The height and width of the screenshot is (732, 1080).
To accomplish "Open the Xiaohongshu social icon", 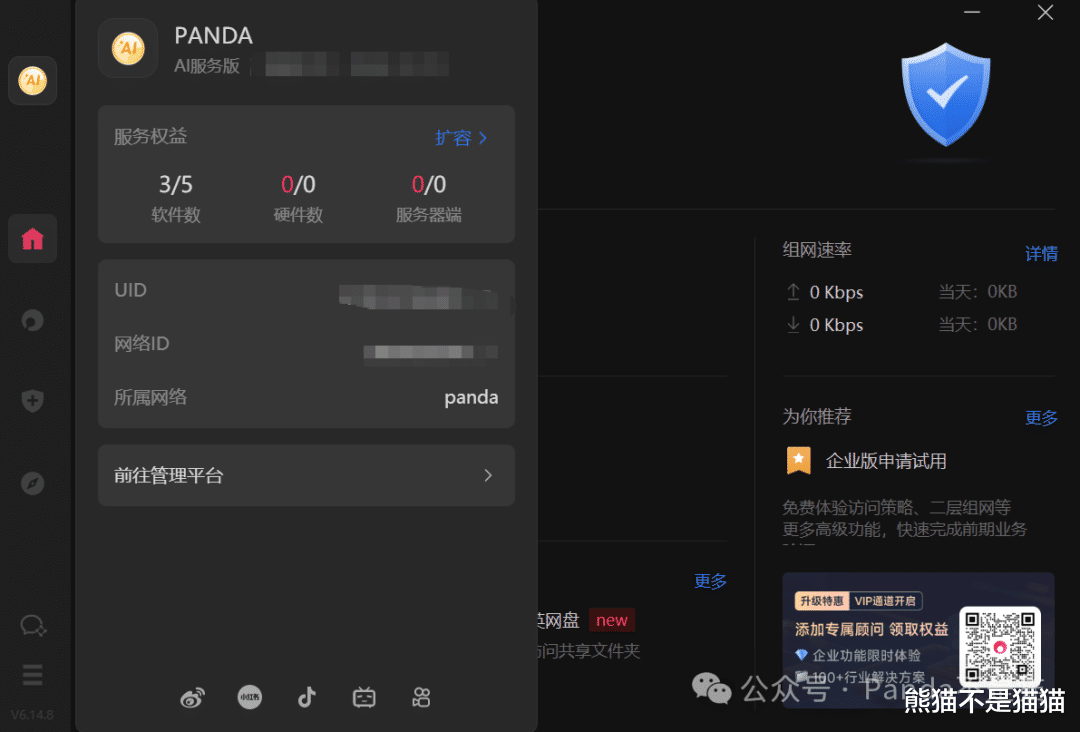I will (x=250, y=698).
